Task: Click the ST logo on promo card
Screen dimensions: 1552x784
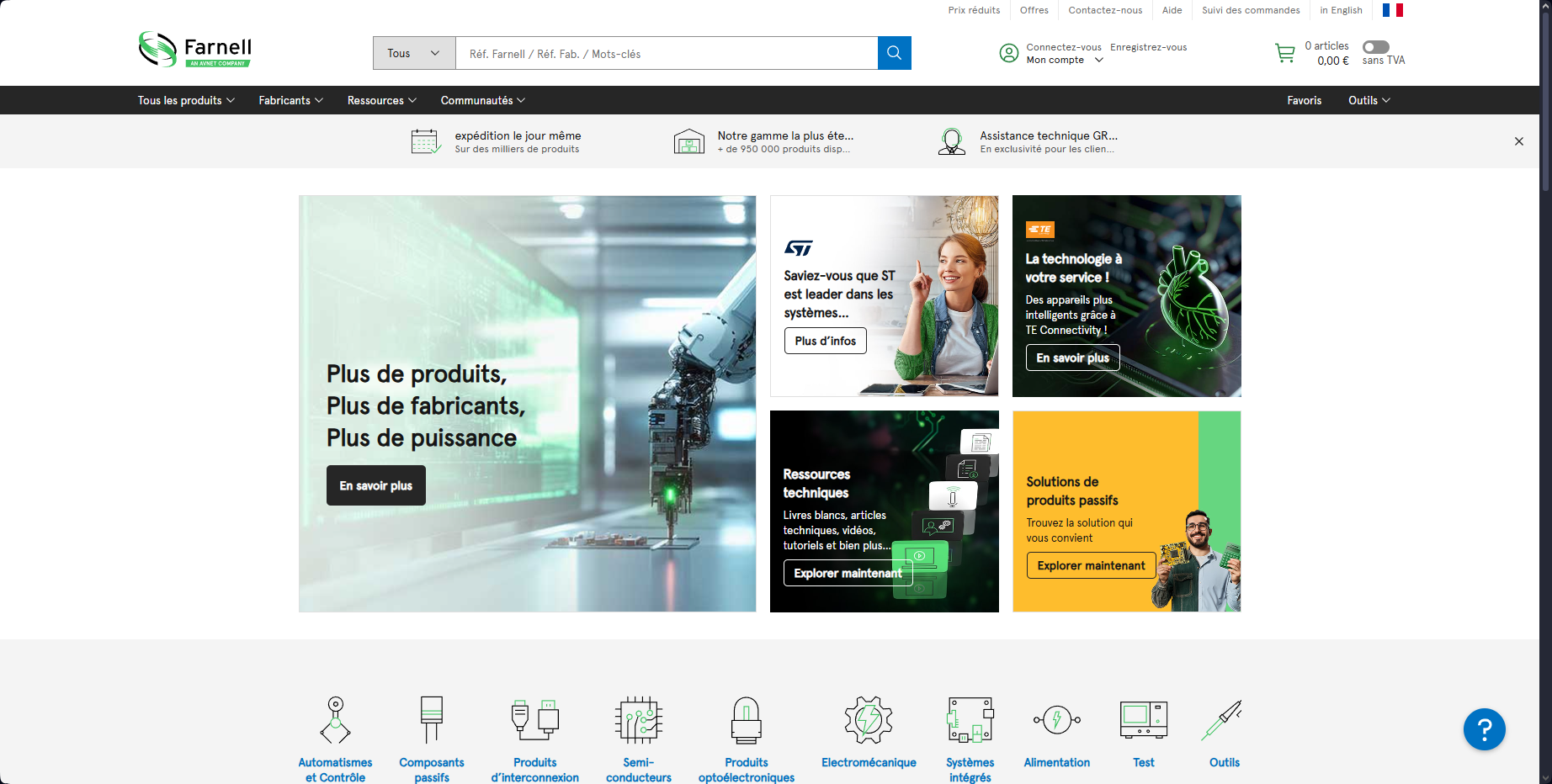Action: coord(799,248)
